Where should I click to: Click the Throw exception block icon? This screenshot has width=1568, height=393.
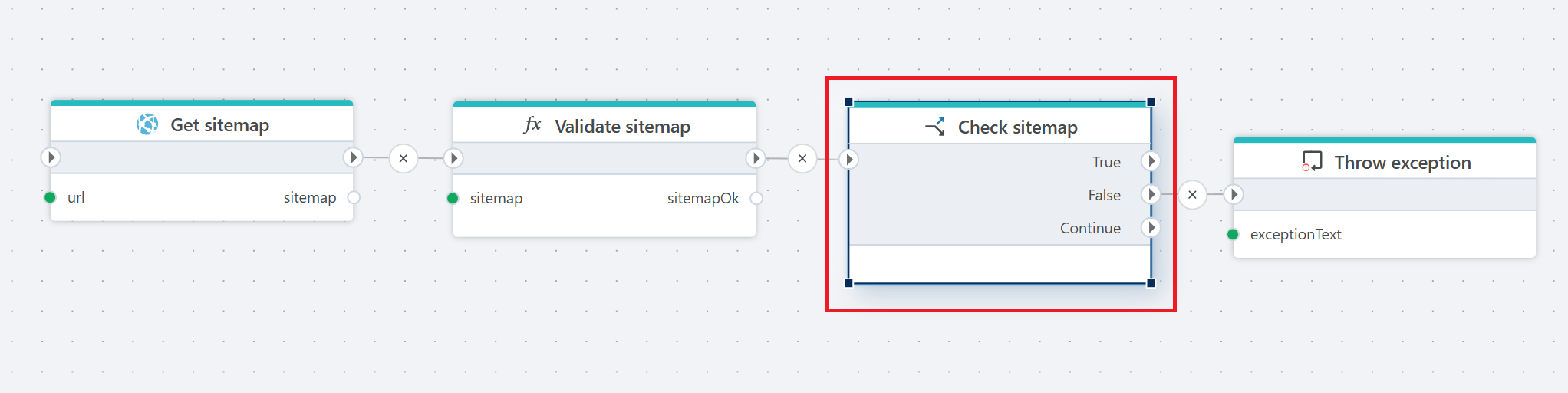(1312, 162)
